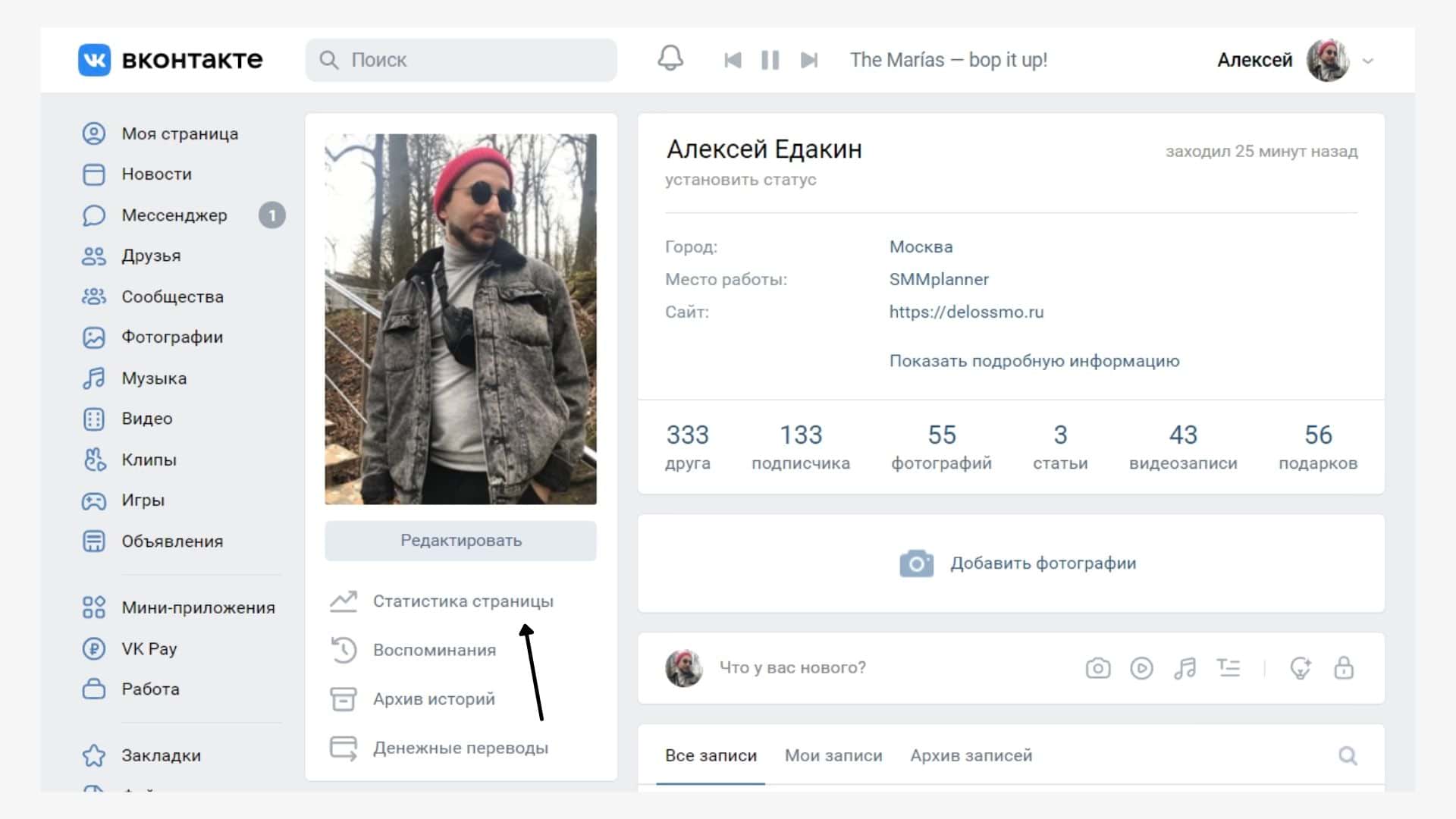Toggle the post privacy lock
Image resolution: width=1456 pixels, height=819 pixels.
[1344, 668]
